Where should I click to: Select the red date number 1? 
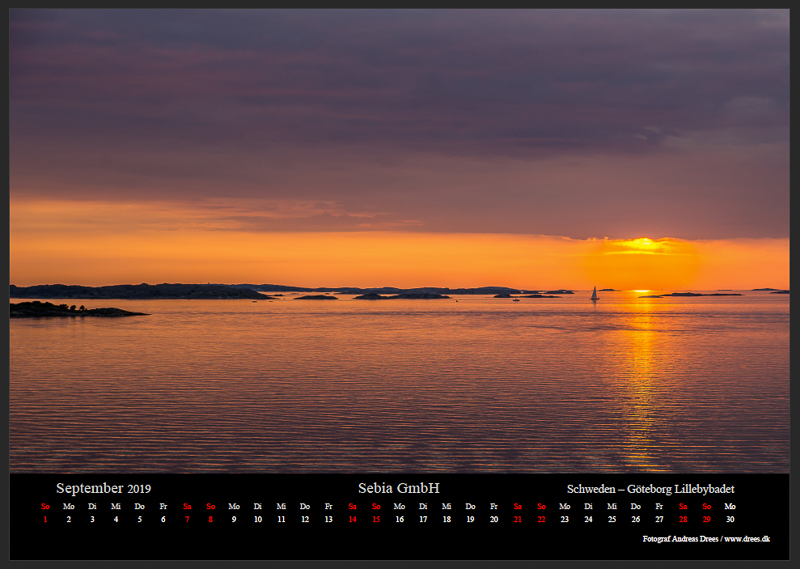click(x=45, y=519)
